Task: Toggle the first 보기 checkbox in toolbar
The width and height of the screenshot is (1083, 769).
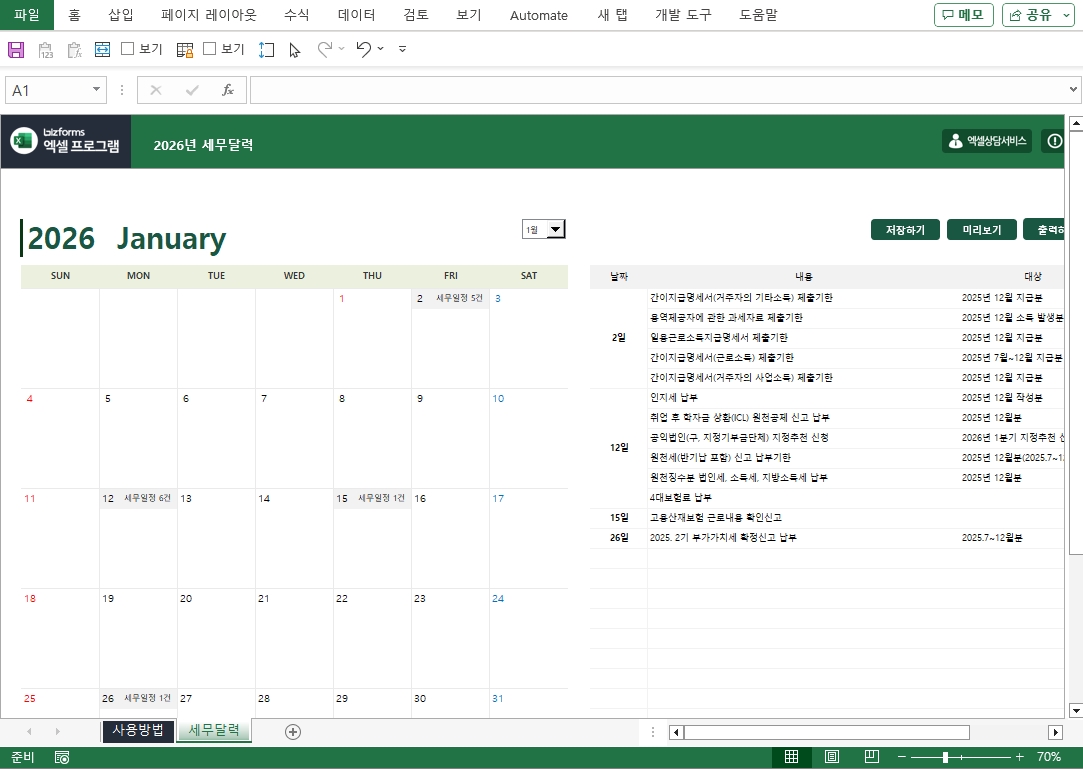Action: point(128,49)
